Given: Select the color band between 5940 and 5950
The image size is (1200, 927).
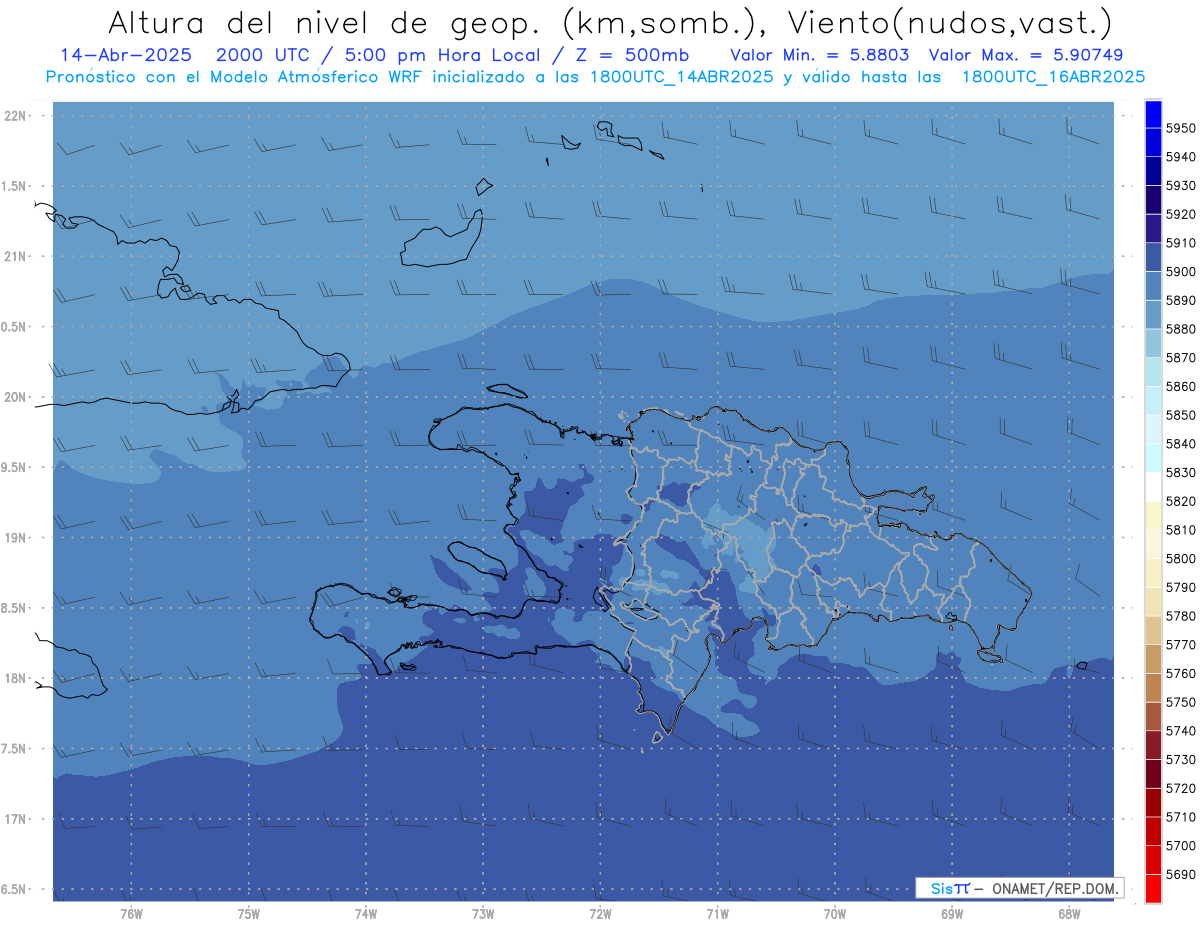Looking at the screenshot, I should (1153, 143).
